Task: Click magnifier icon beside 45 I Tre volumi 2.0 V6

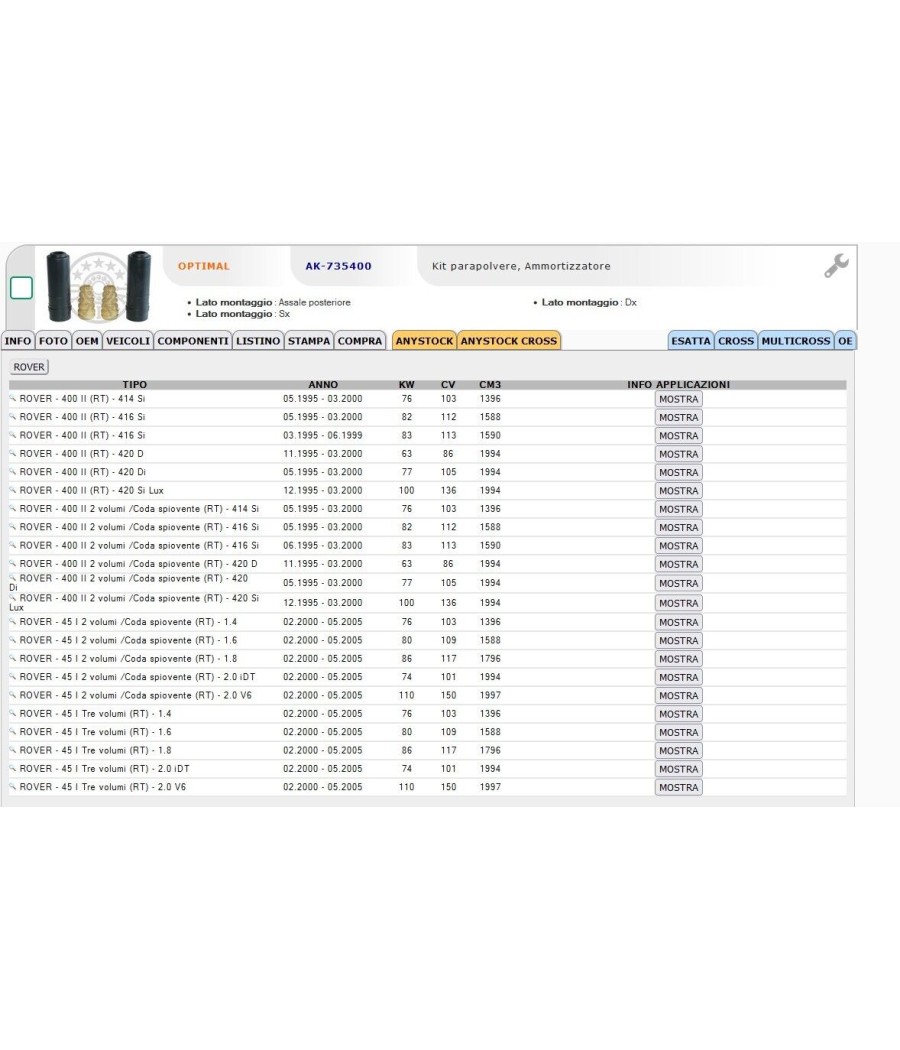Action: click(x=12, y=786)
